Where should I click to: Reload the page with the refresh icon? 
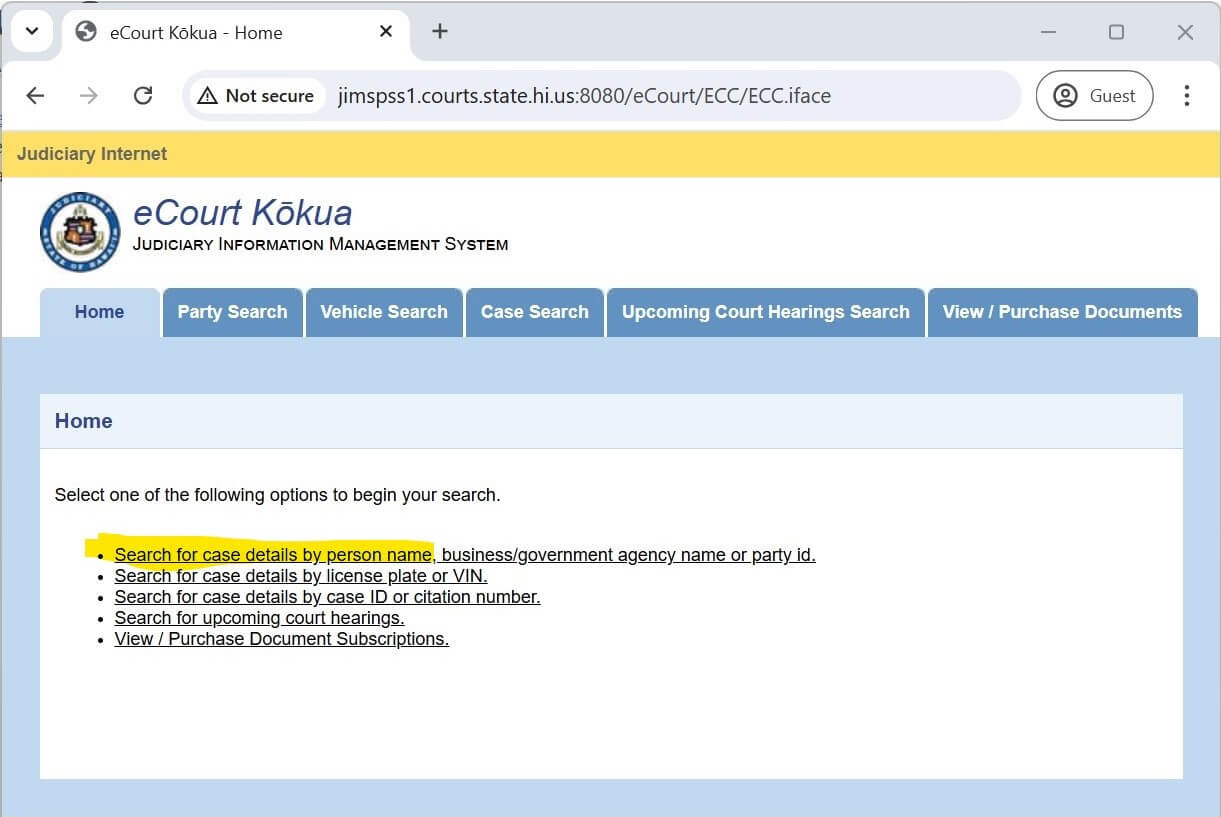coord(143,96)
